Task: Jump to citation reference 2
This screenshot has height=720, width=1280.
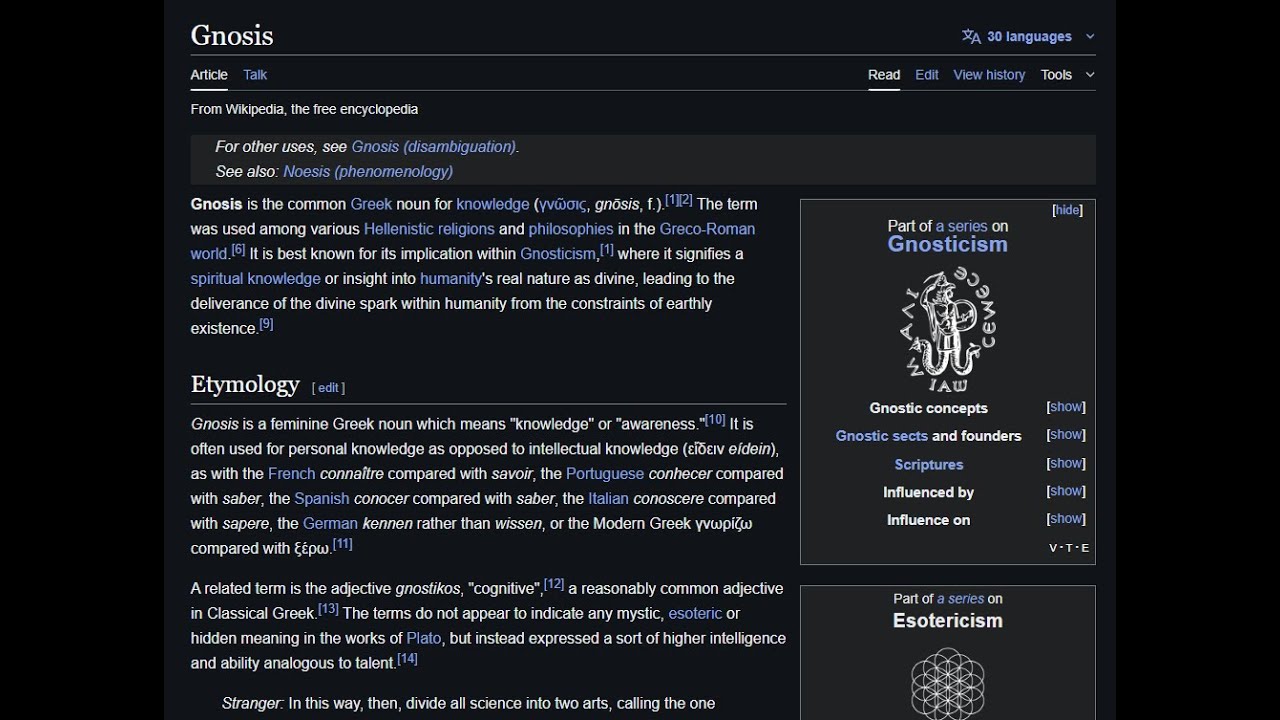Action: (x=686, y=200)
